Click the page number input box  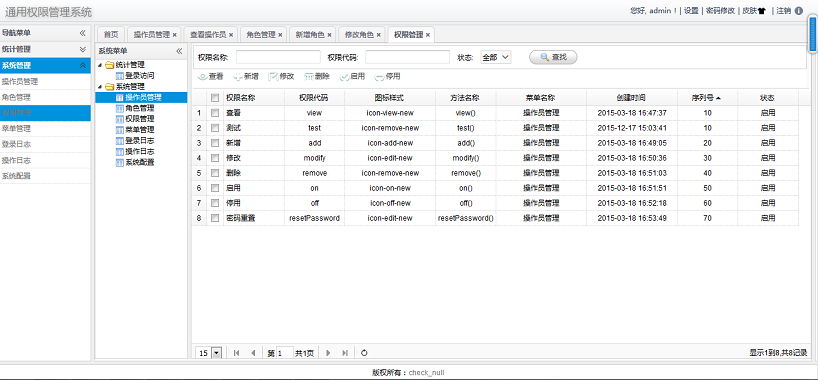click(284, 353)
